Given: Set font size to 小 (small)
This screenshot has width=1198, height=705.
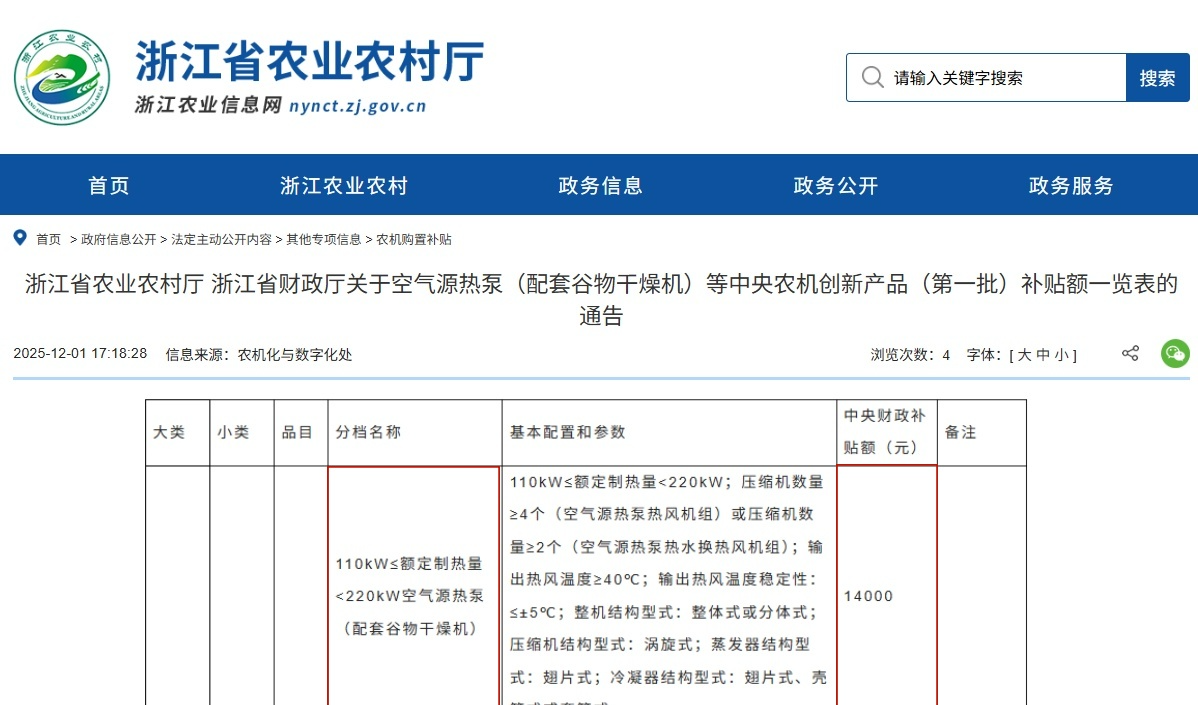Looking at the screenshot, I should 1060,355.
